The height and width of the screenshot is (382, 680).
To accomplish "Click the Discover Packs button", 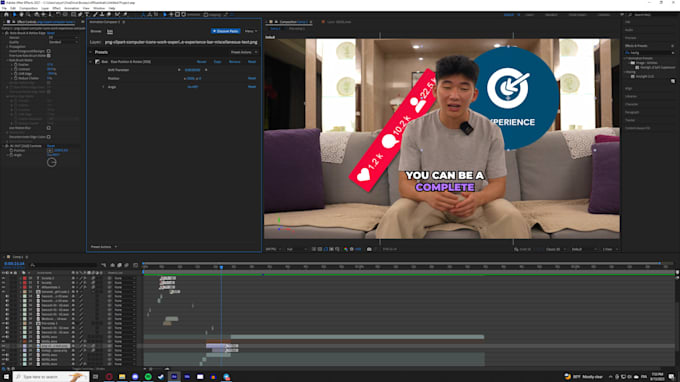I will [x=226, y=31].
